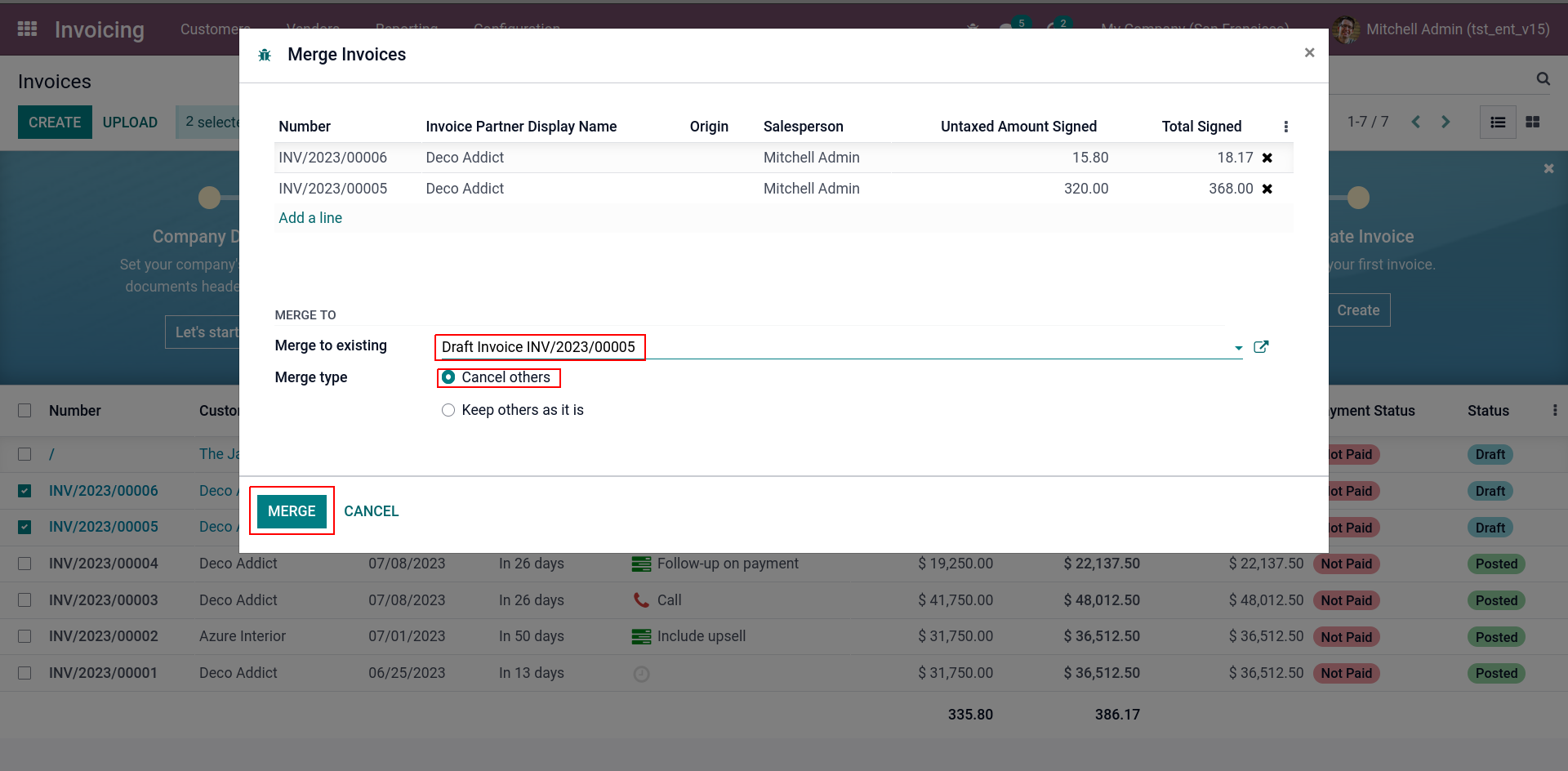Open invoice INV/2023/00003 in the list
Screen dimensions: 1568x771
click(104, 600)
